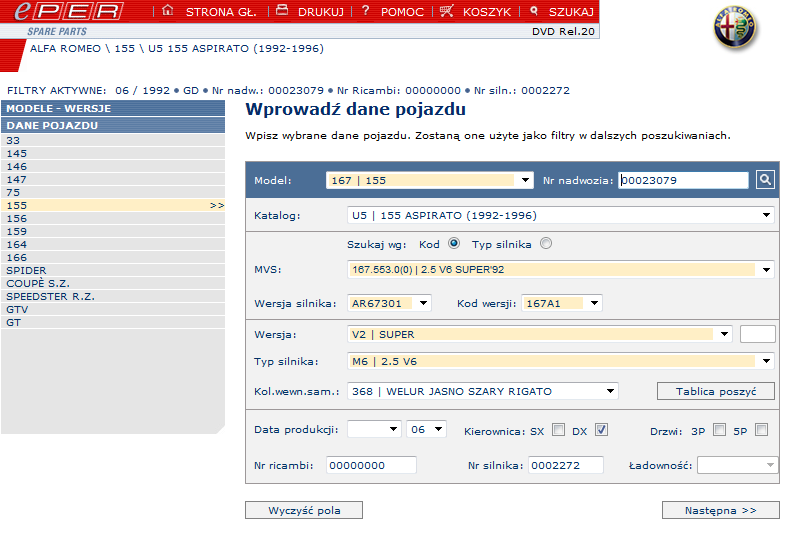
Task: Open STRONA GŁ. home page
Action: click(x=221, y=12)
